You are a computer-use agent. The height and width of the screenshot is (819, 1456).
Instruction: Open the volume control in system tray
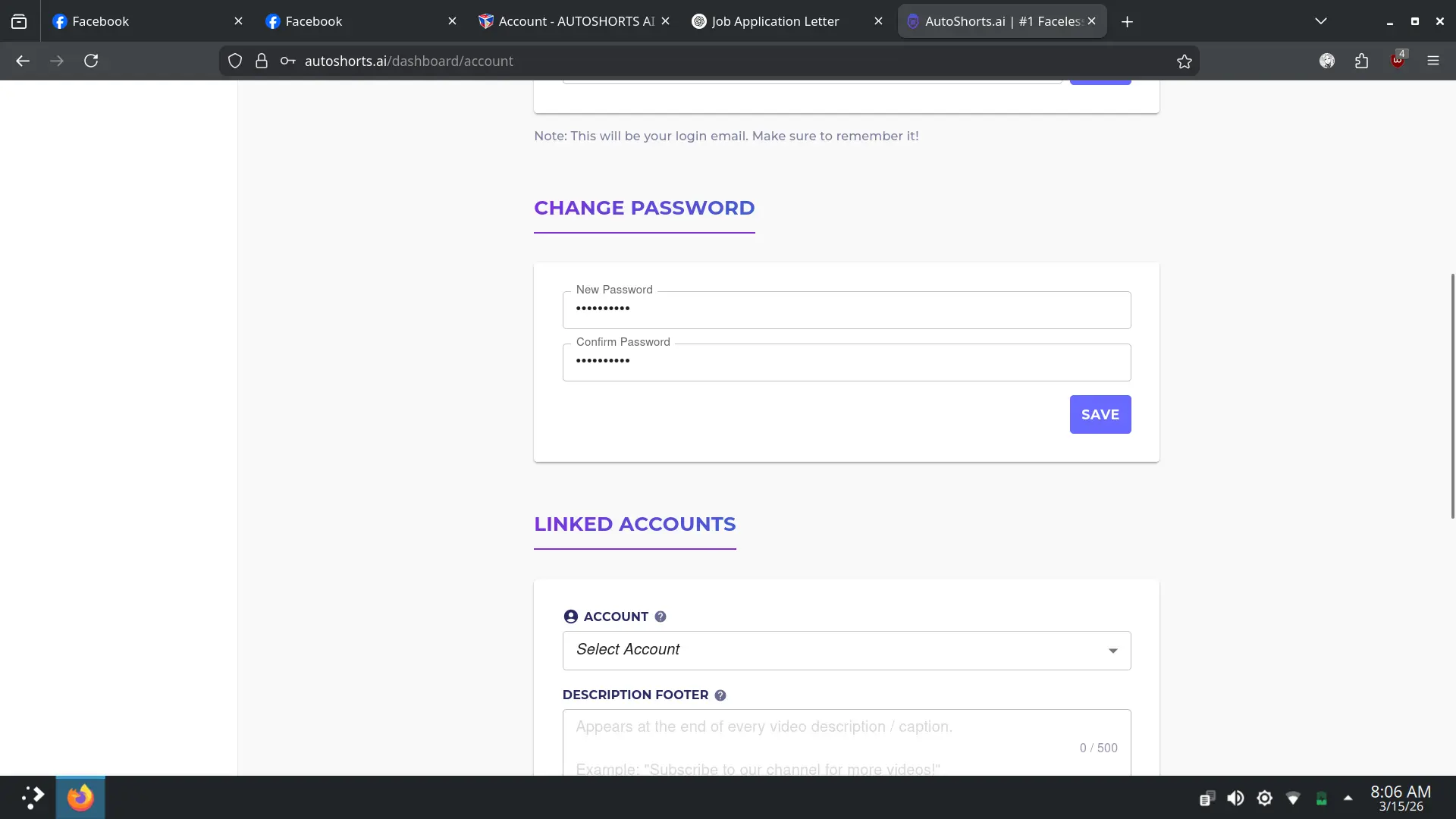1235,798
